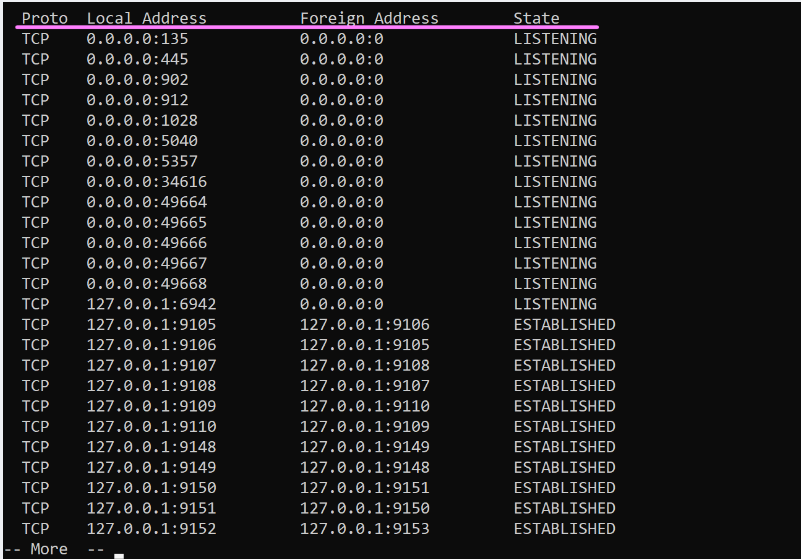Image resolution: width=801 pixels, height=559 pixels.
Task: Click ESTABLISHED state on 127.0.0.1:9152 row
Action: coord(564,529)
